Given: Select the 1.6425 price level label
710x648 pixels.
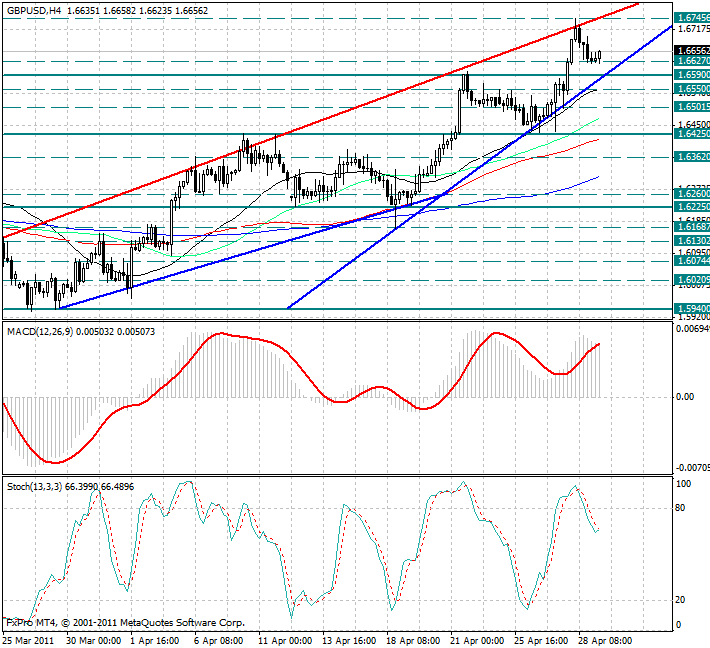Looking at the screenshot, I should pos(692,134).
